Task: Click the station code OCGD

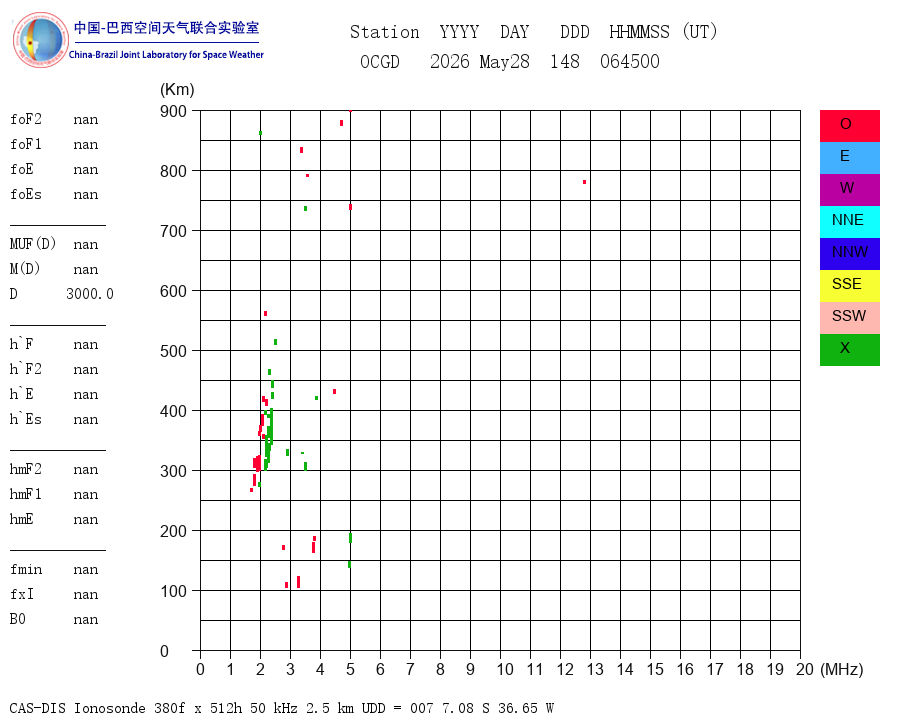Action: tap(379, 61)
